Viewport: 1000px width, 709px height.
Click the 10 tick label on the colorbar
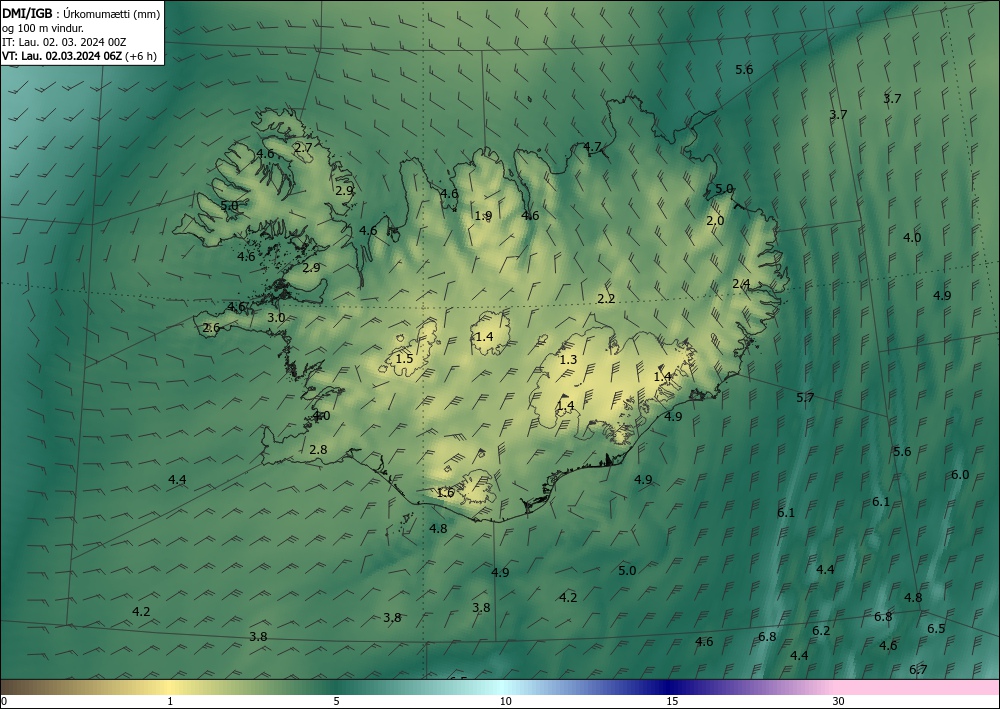pos(506,702)
